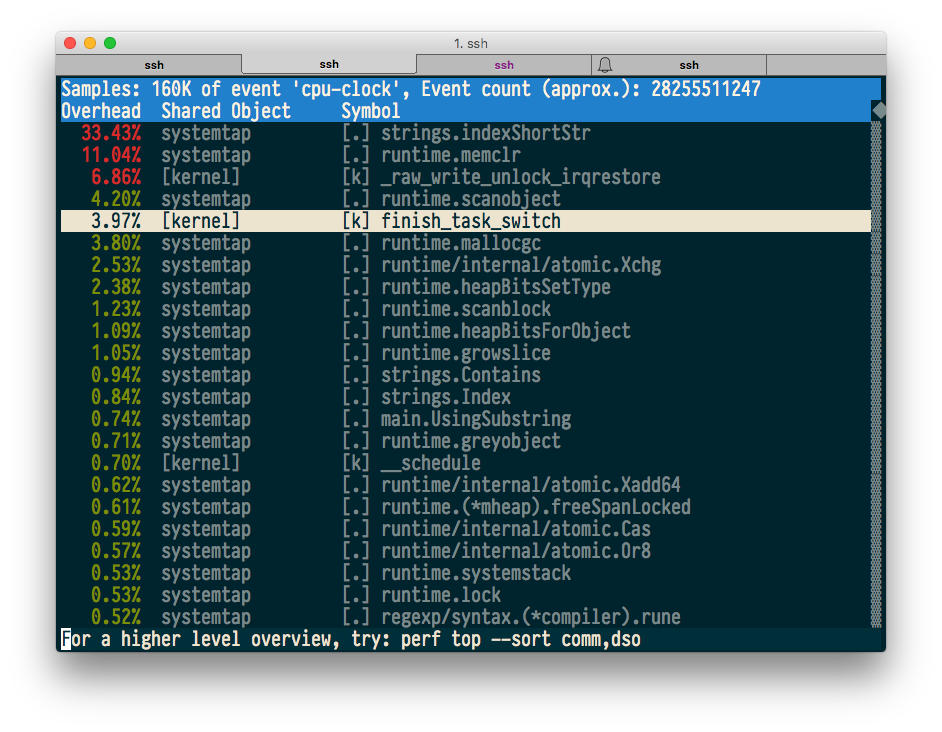Image resolution: width=942 pixels, height=732 pixels.
Task: Select the runtime/internal/atomic.Cas row
Action: 466,529
